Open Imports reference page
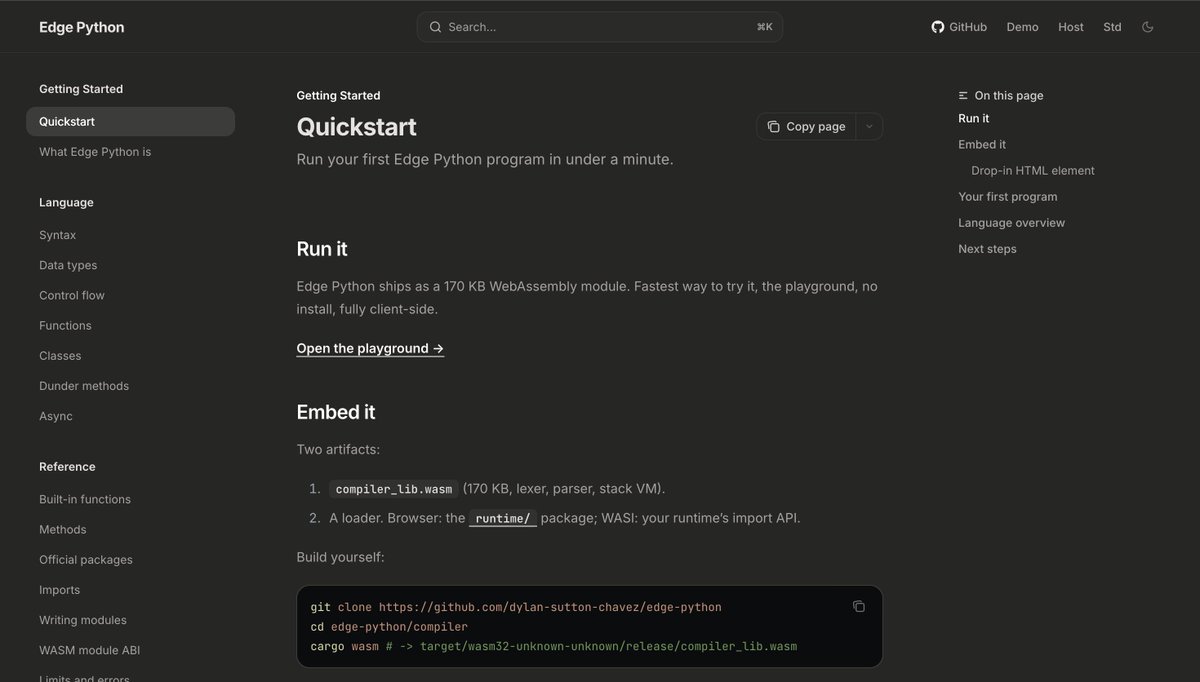Screen dimensions: 1200x682 point(59,590)
